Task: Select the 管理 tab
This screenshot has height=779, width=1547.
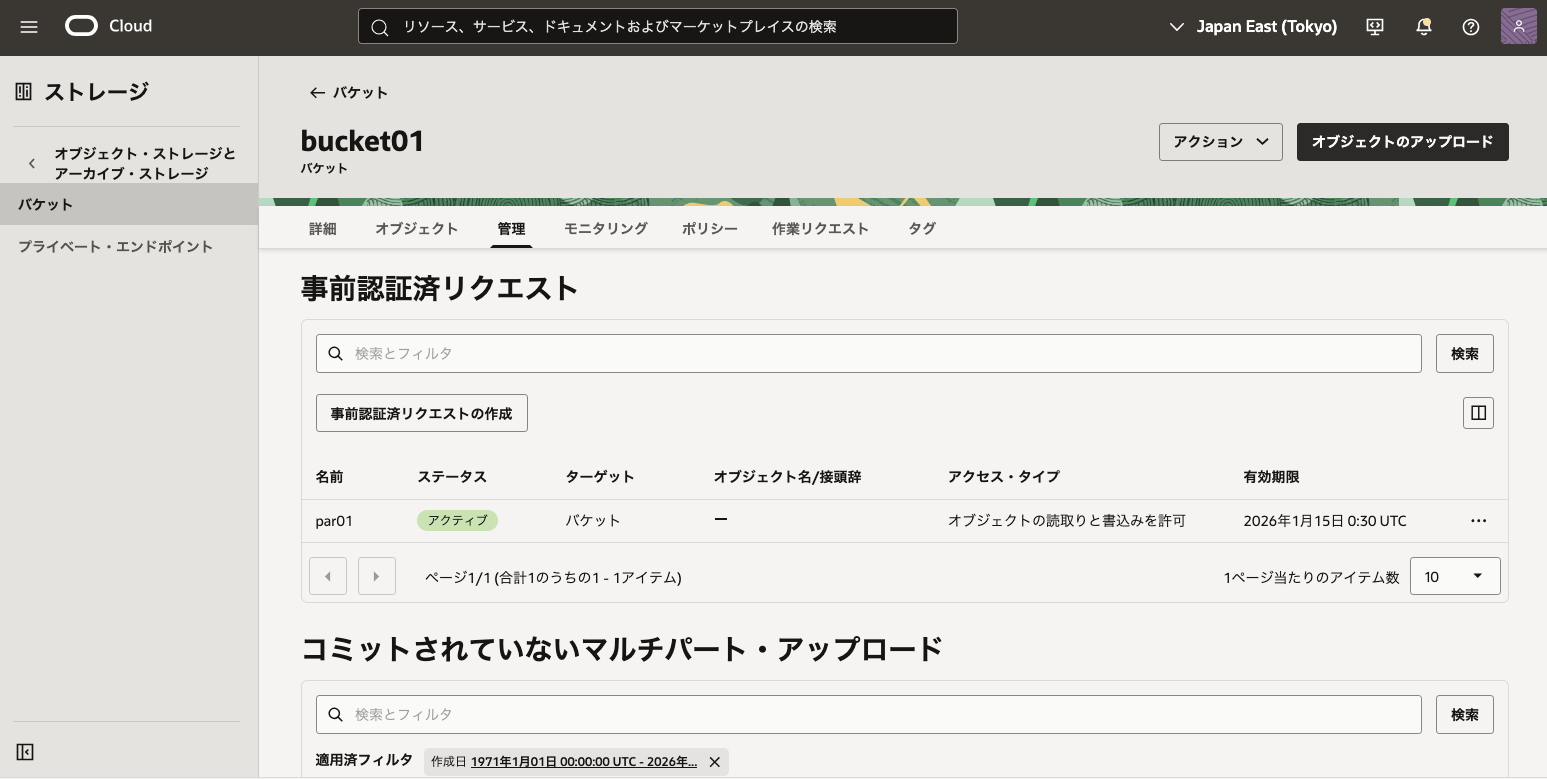Action: point(511,228)
